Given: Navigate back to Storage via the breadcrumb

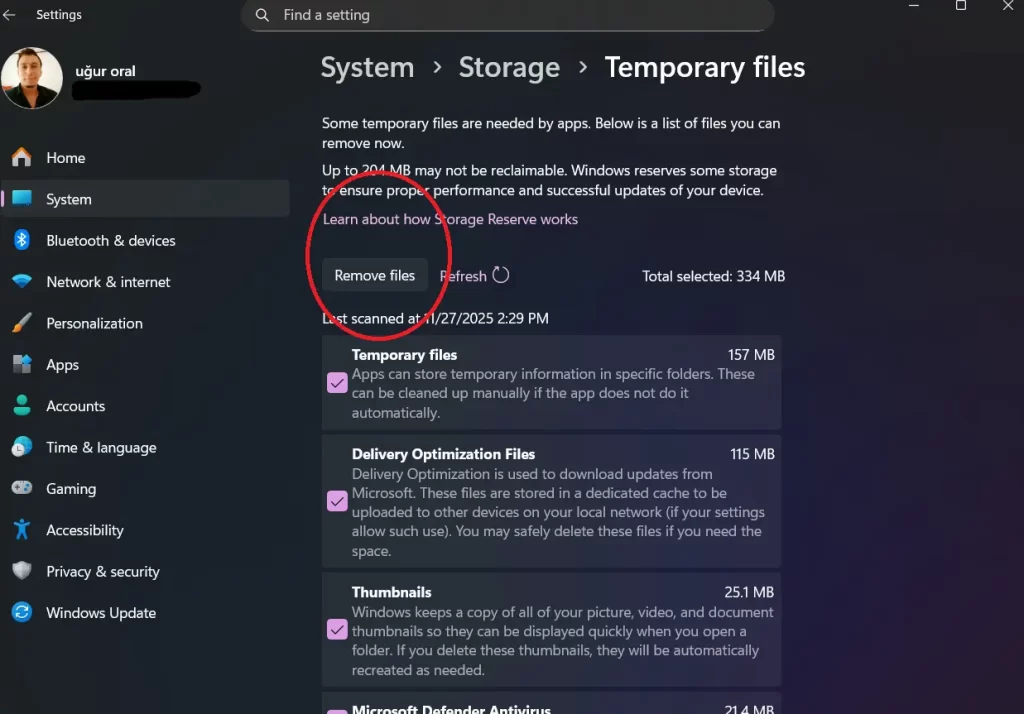Looking at the screenshot, I should [509, 67].
